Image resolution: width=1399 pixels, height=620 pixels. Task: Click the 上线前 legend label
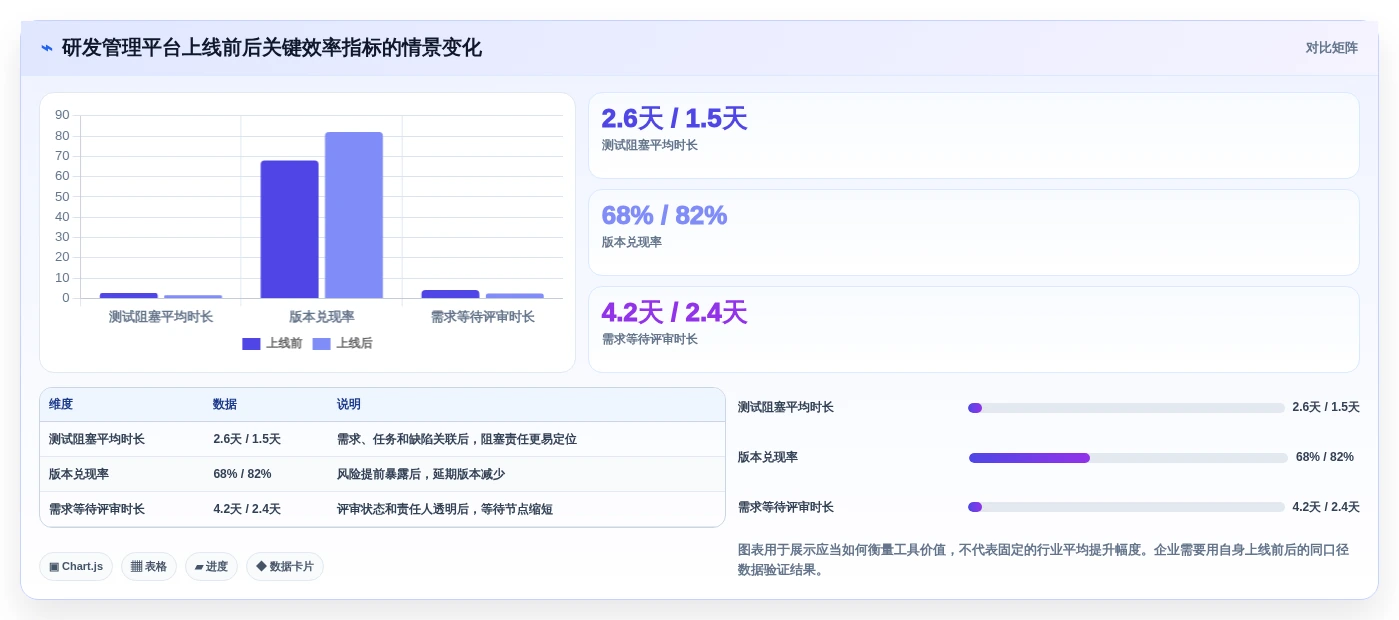(x=284, y=344)
